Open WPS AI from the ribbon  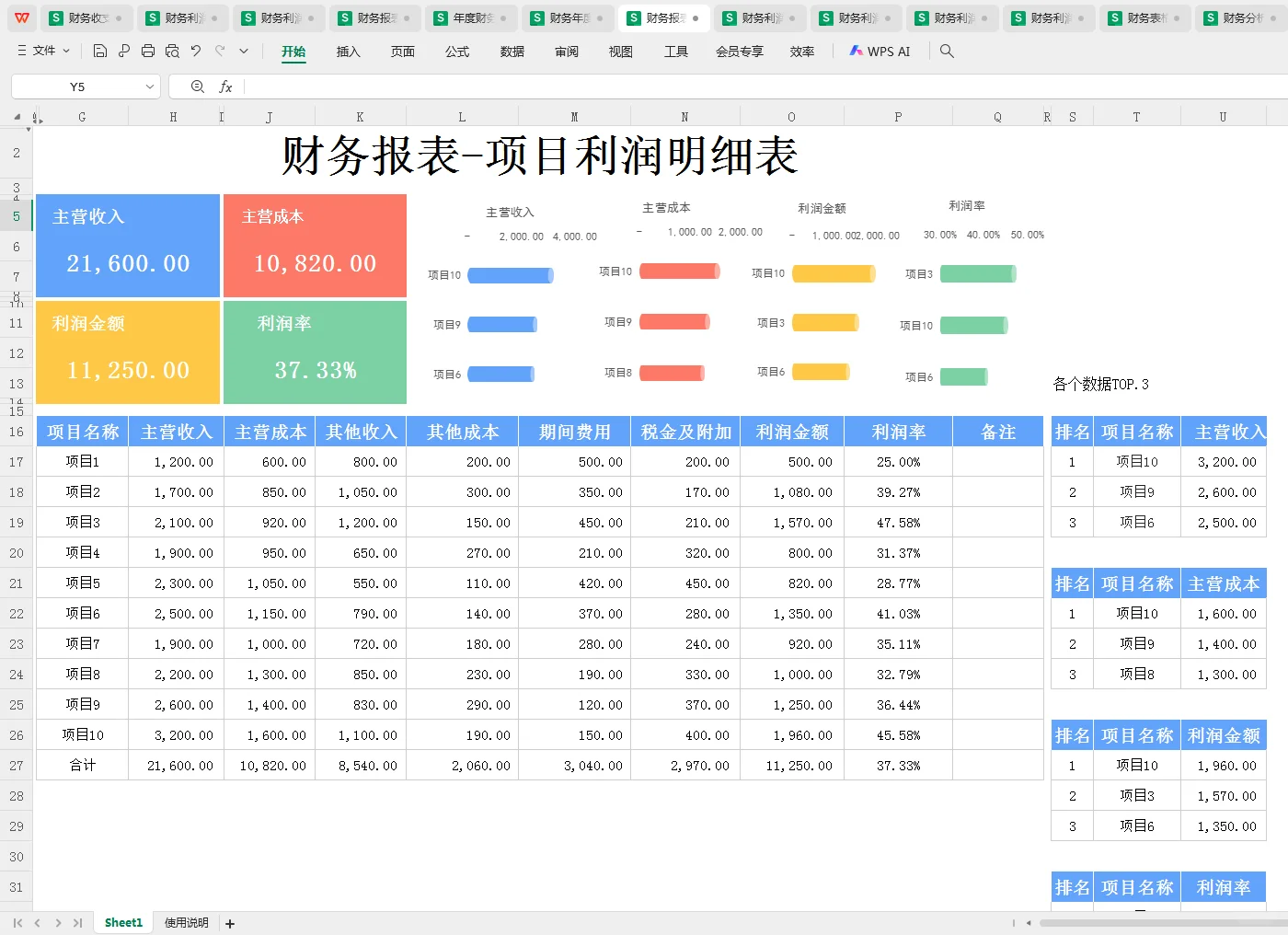(880, 51)
